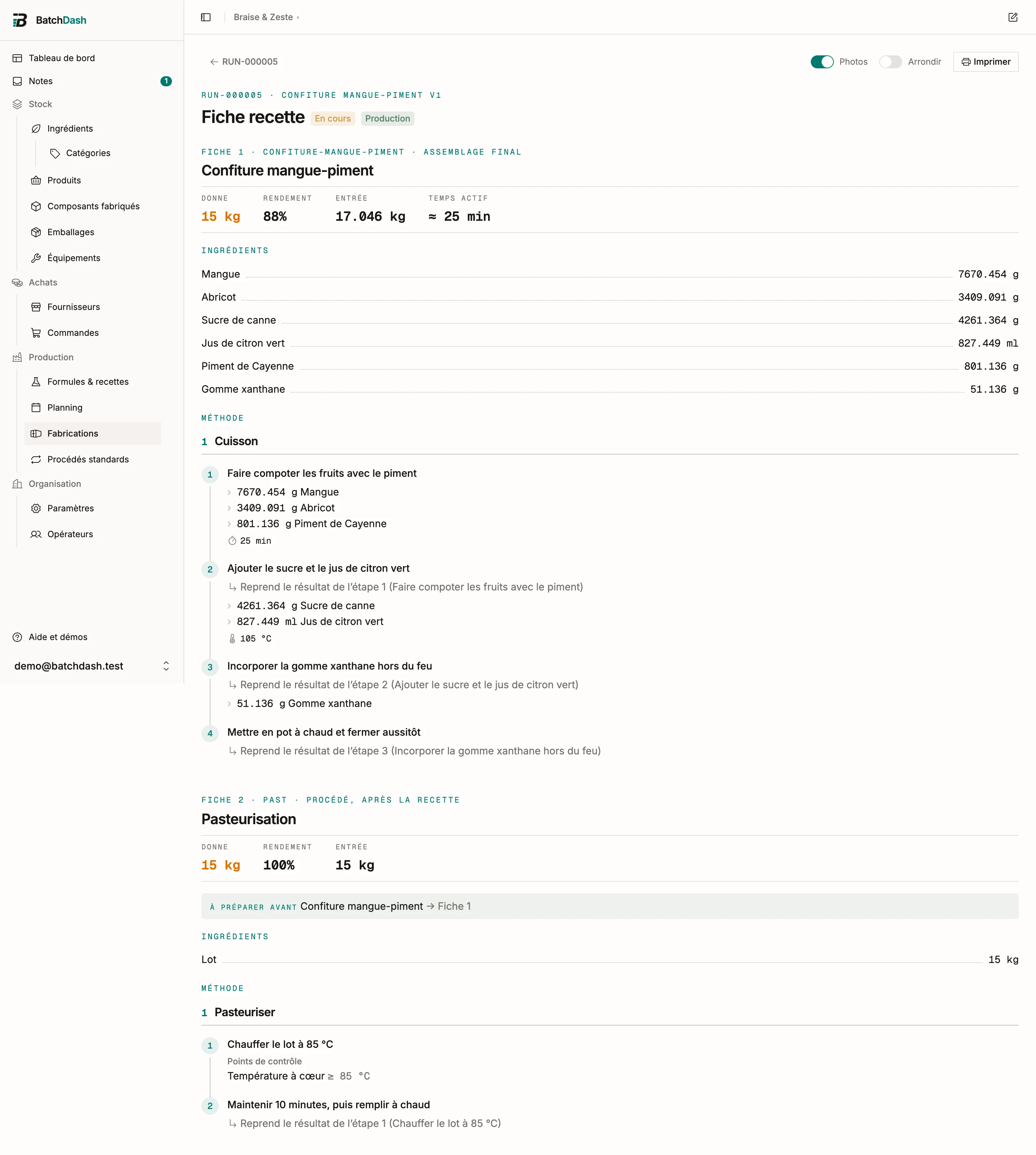1036x1155 pixels.
Task: Click the Commandes cart icon
Action: (x=36, y=333)
